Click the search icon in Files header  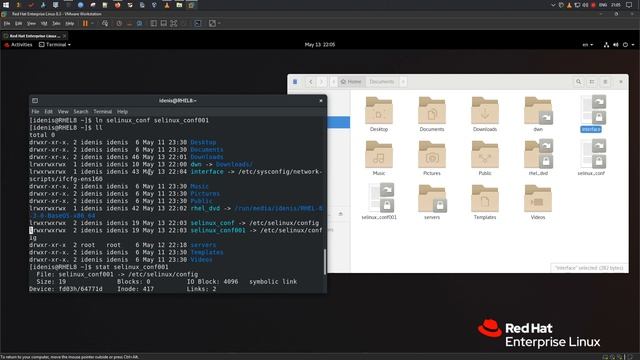coord(578,82)
